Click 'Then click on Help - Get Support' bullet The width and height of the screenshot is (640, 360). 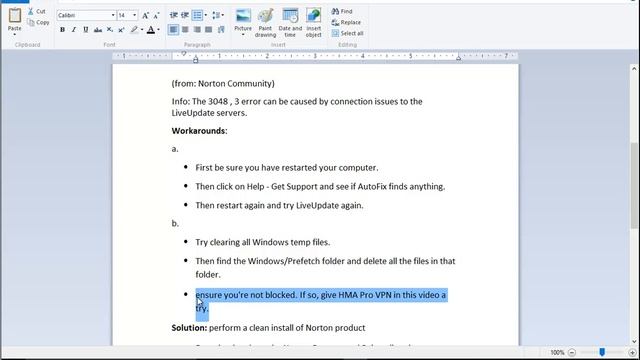tap(320, 187)
